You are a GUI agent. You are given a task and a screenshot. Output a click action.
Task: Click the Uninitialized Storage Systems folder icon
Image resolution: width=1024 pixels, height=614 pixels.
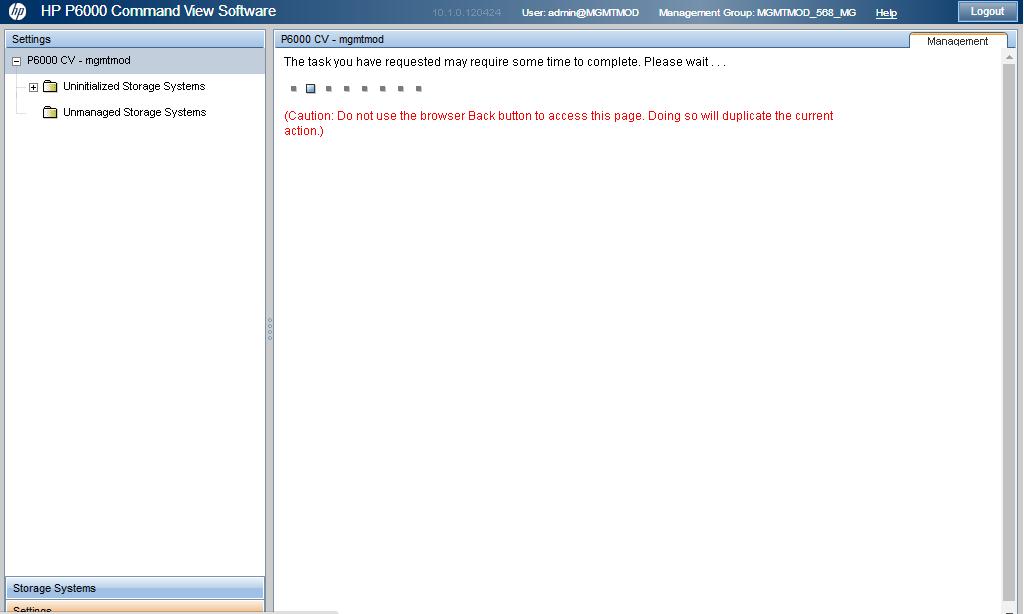point(50,86)
